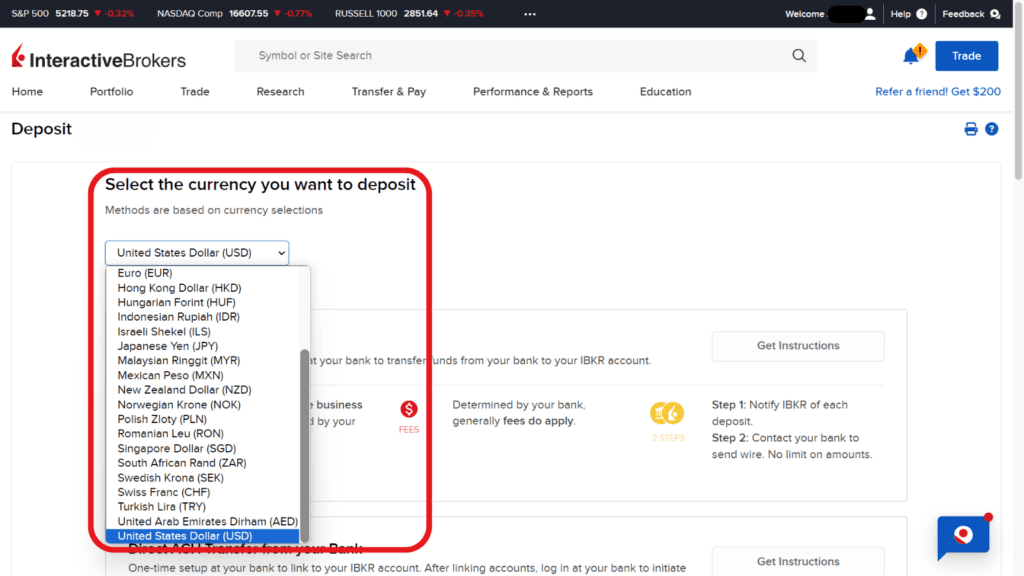Open the Performance & Reports menu
The height and width of the screenshot is (576, 1024).
532,91
